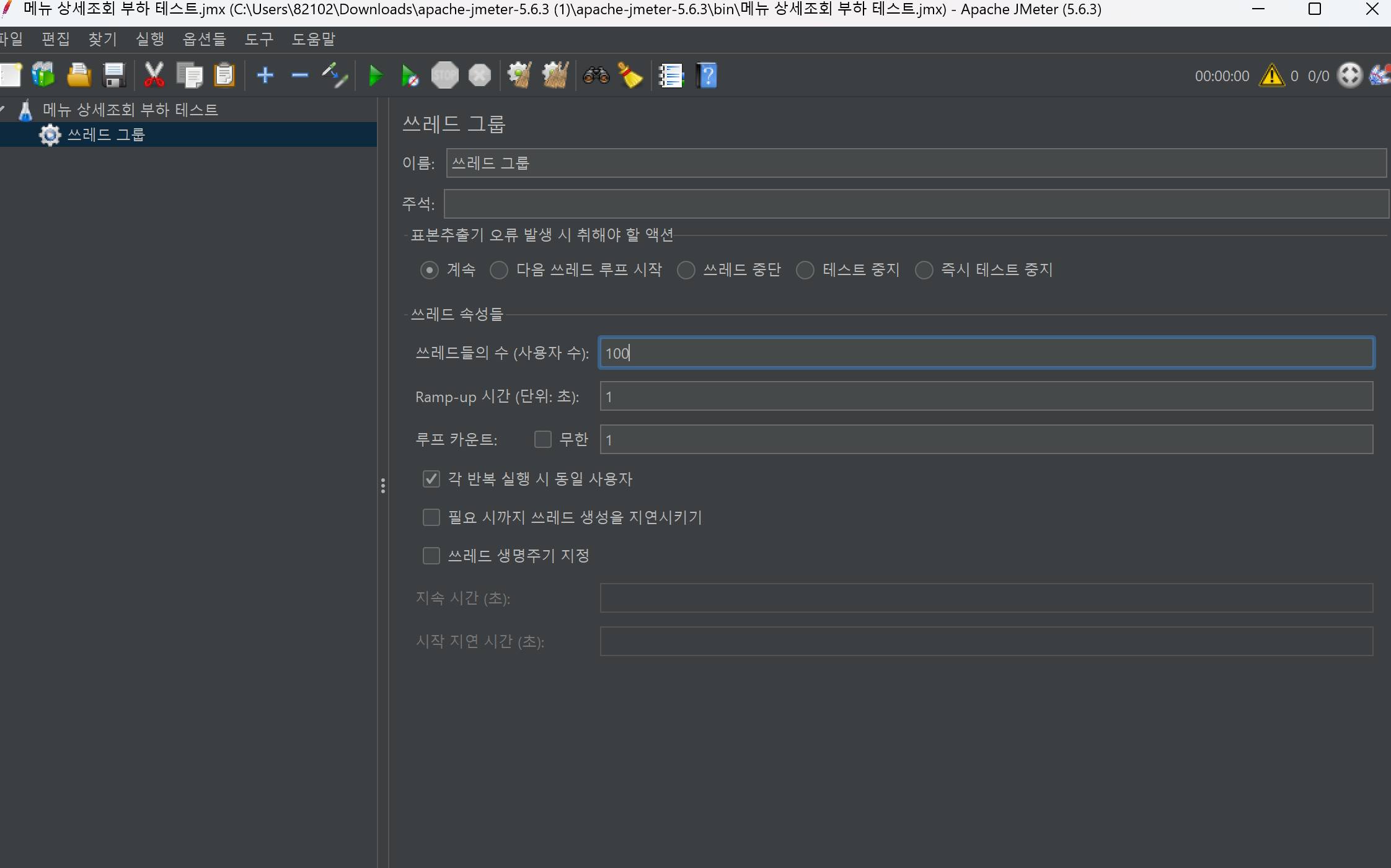Image resolution: width=1391 pixels, height=868 pixels.
Task: Click the blue plus Expand all icon
Action: click(x=265, y=76)
